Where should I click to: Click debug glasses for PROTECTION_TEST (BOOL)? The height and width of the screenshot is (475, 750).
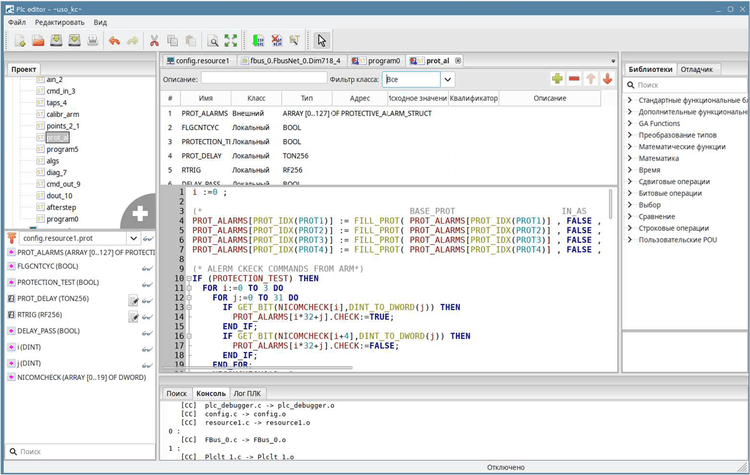pyautogui.click(x=147, y=285)
